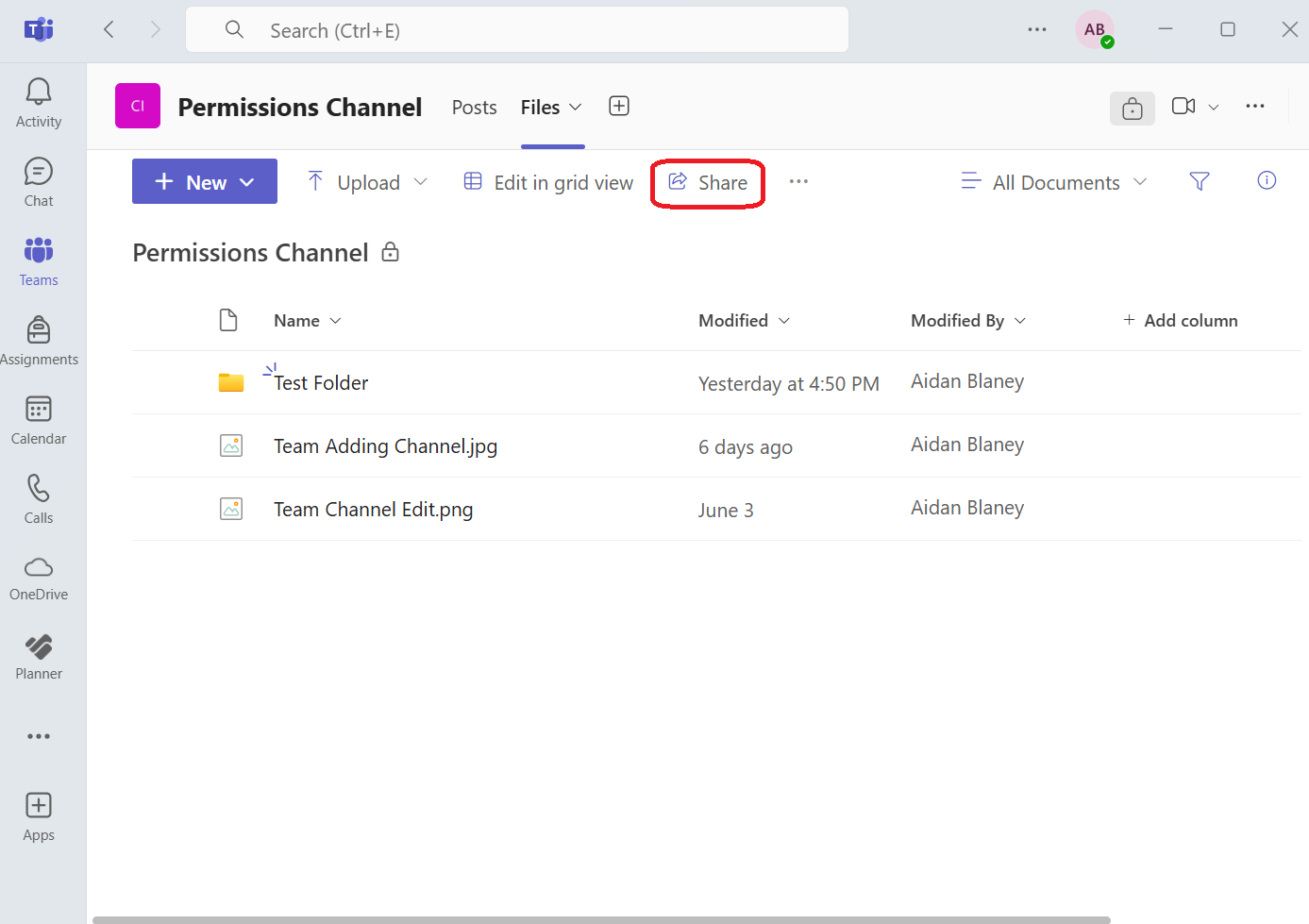Click Add column
The width and height of the screenshot is (1309, 924).
click(1180, 321)
